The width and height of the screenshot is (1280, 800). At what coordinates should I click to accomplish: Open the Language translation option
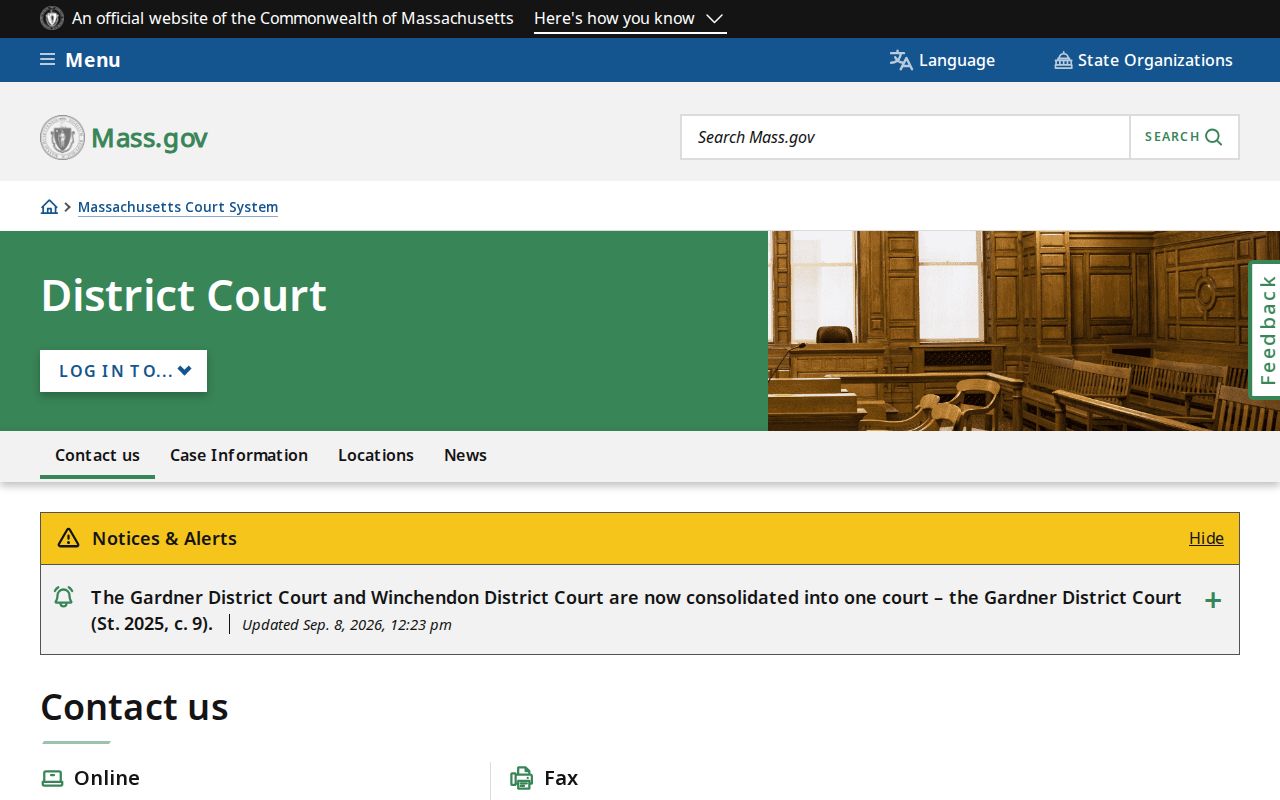(x=942, y=60)
